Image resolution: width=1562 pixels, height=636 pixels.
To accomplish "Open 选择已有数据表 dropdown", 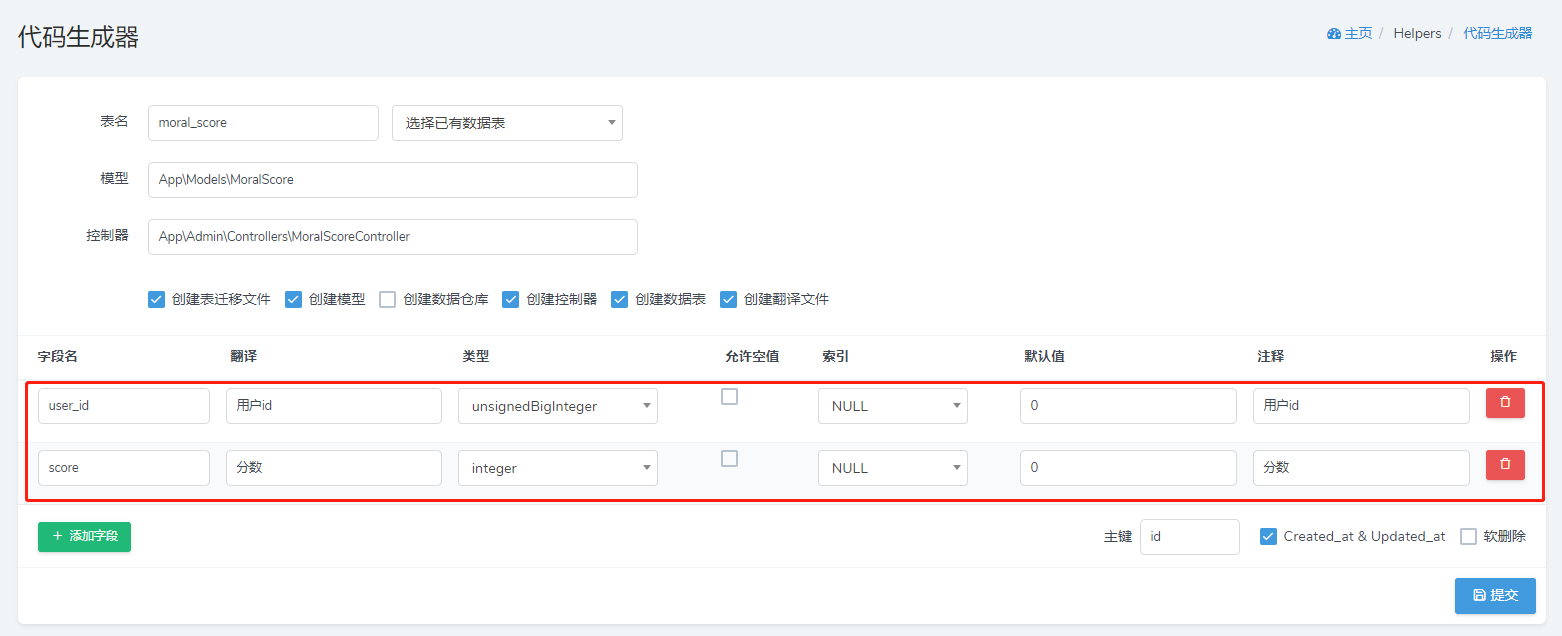I will (507, 123).
